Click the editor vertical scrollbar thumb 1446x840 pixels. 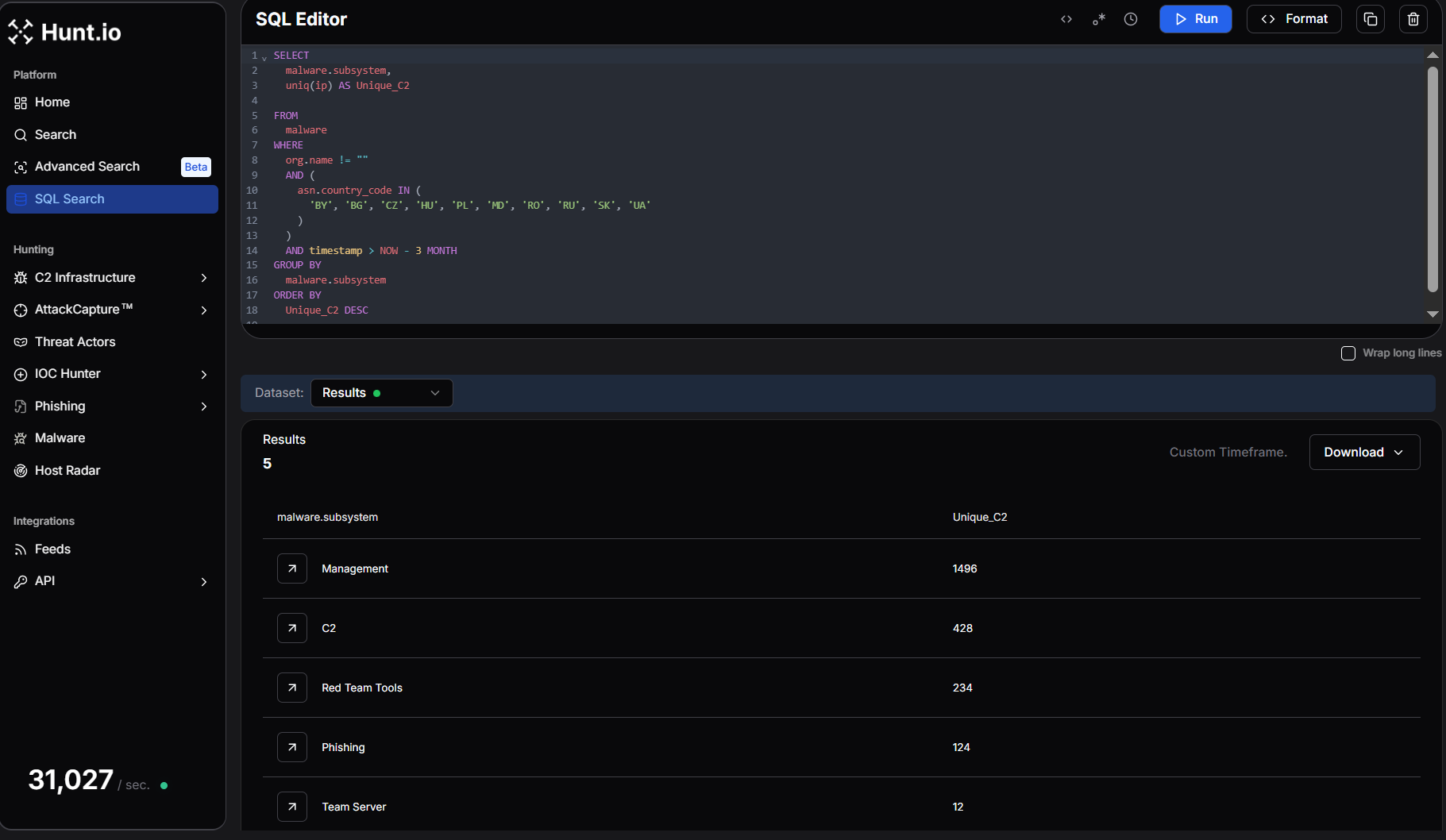coord(1433,179)
